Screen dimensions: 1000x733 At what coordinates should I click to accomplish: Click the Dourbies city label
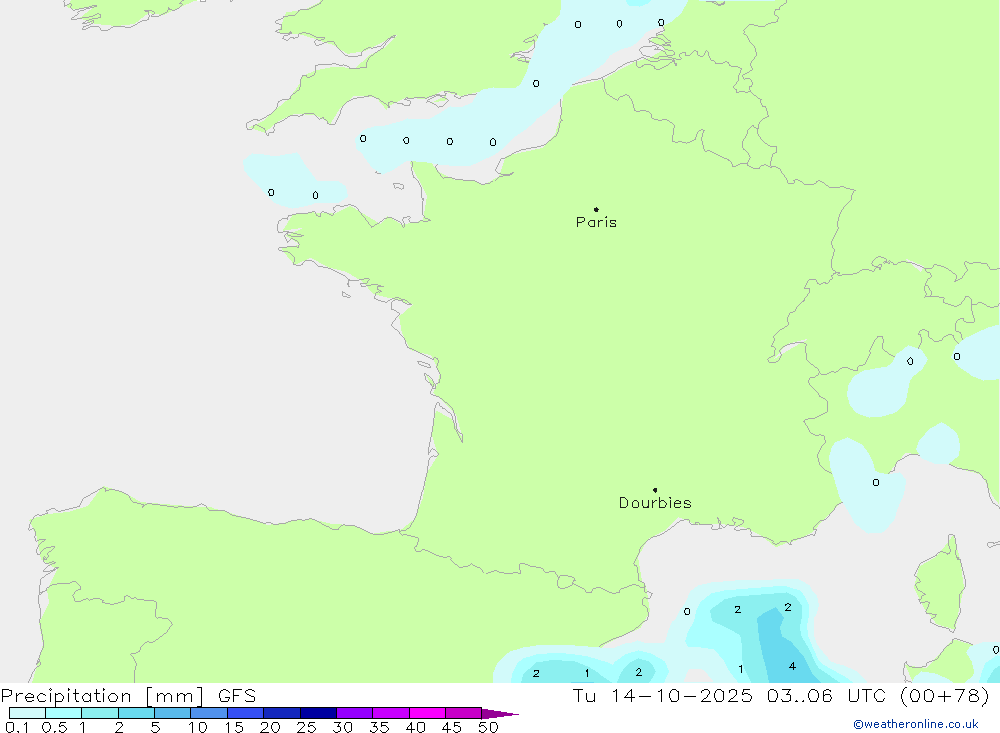[655, 503]
